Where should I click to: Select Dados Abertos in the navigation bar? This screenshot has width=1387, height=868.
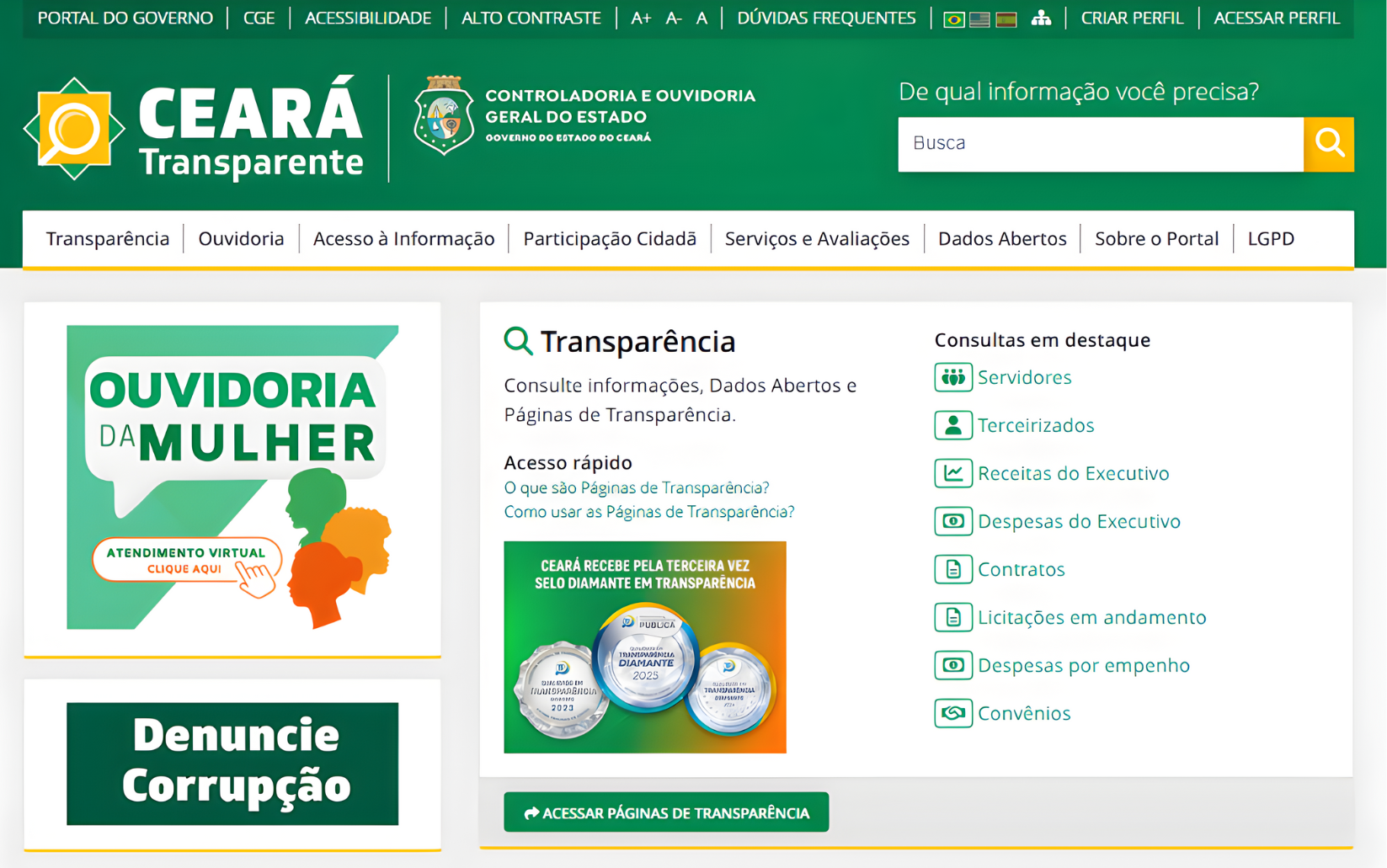pyautogui.click(x=1002, y=238)
